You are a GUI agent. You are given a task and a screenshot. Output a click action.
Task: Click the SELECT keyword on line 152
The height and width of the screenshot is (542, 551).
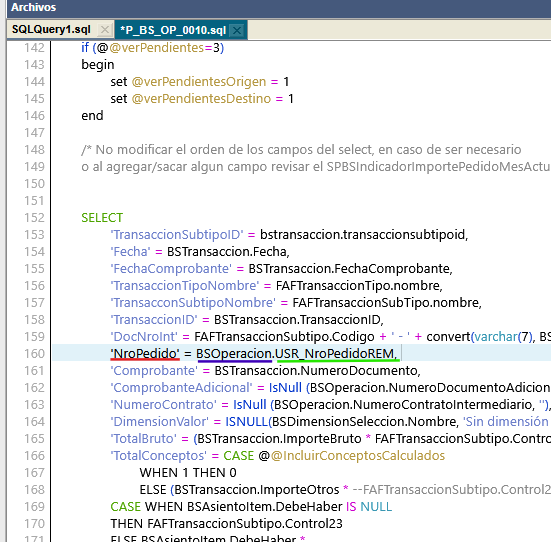pos(102,218)
